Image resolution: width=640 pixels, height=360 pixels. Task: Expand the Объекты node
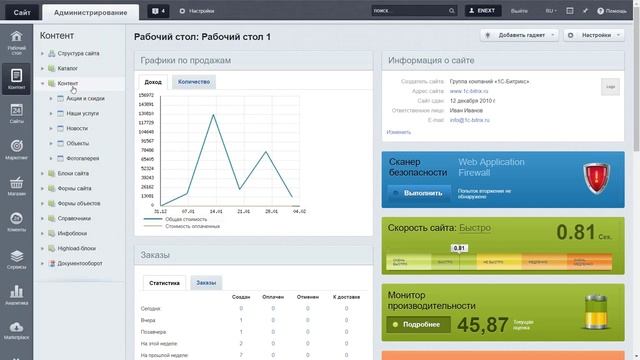point(51,144)
